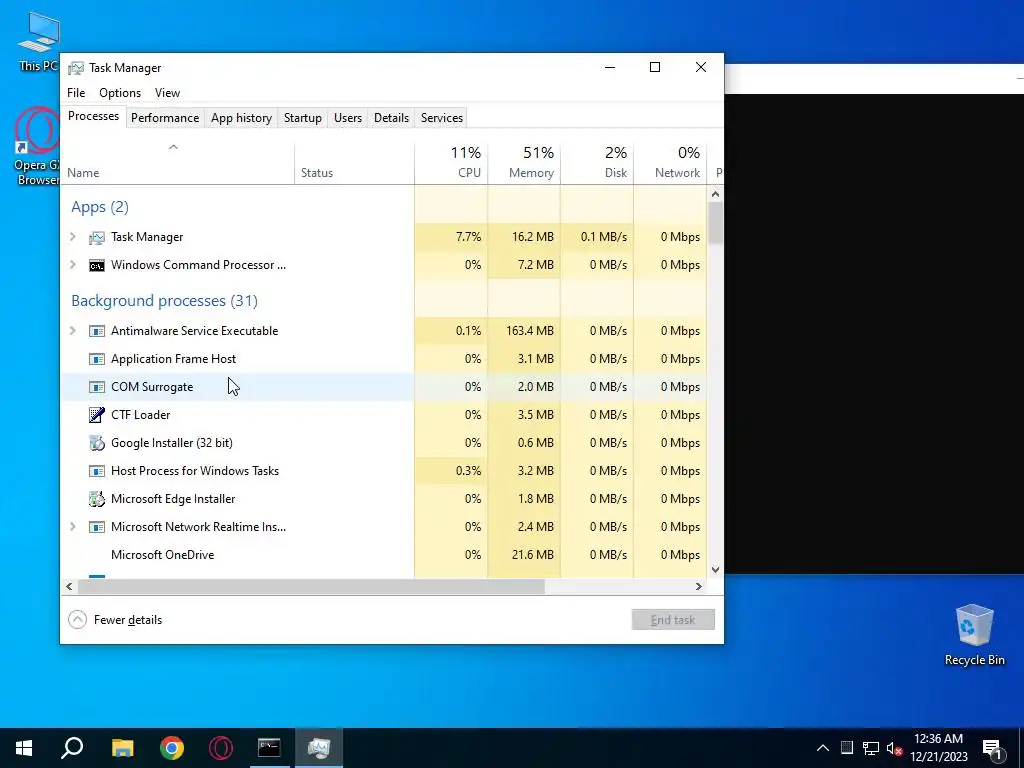Sort by the Memory column header
This screenshot has width=1024, height=768.
pos(524,164)
